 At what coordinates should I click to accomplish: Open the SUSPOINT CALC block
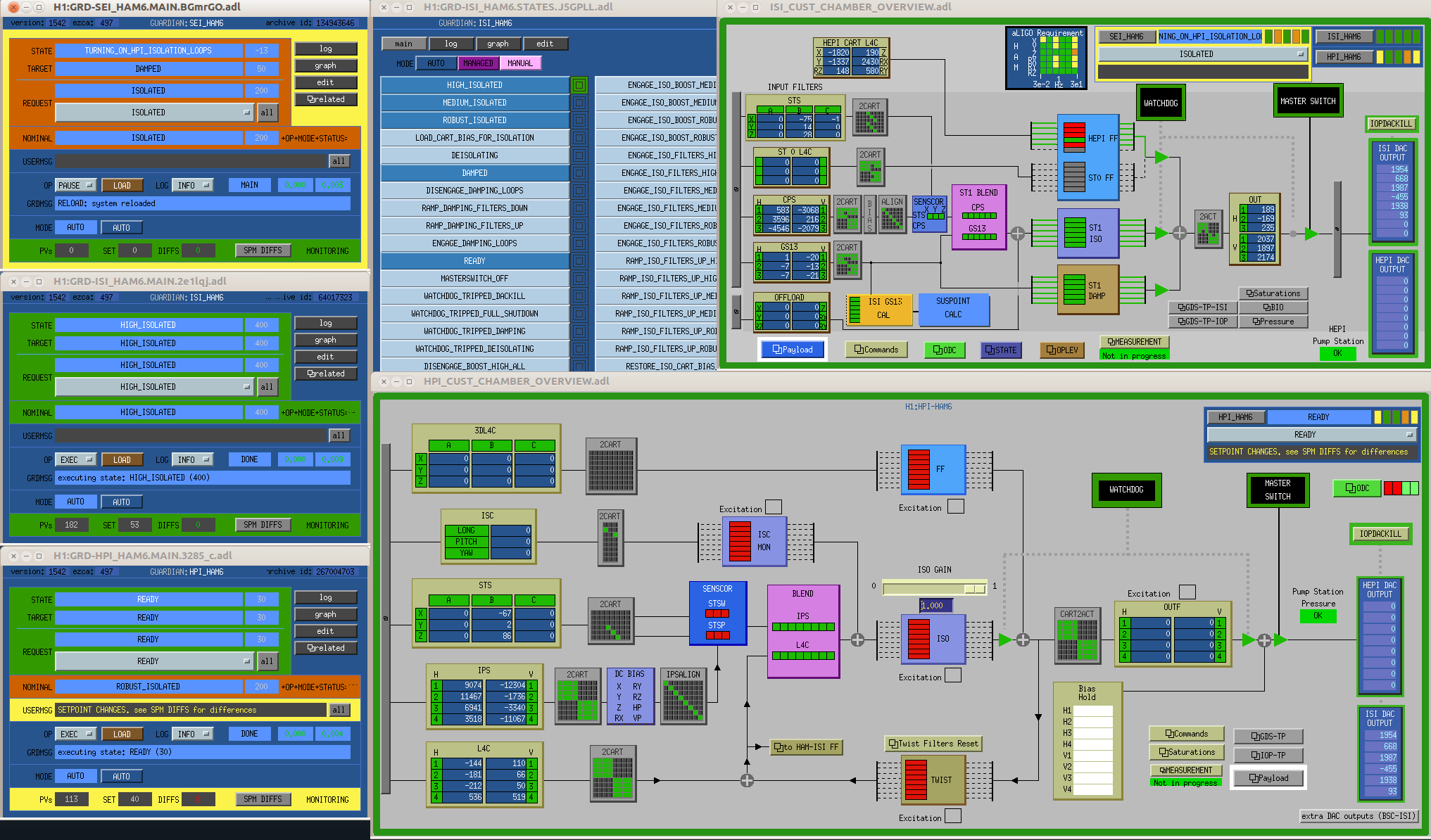(x=953, y=309)
